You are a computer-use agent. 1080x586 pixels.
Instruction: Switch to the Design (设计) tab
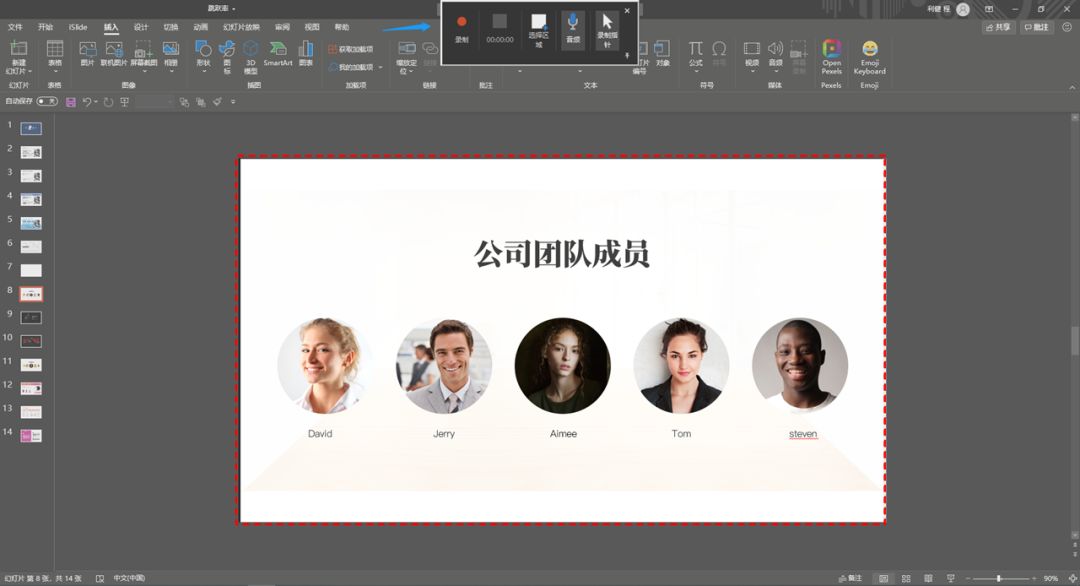141,27
